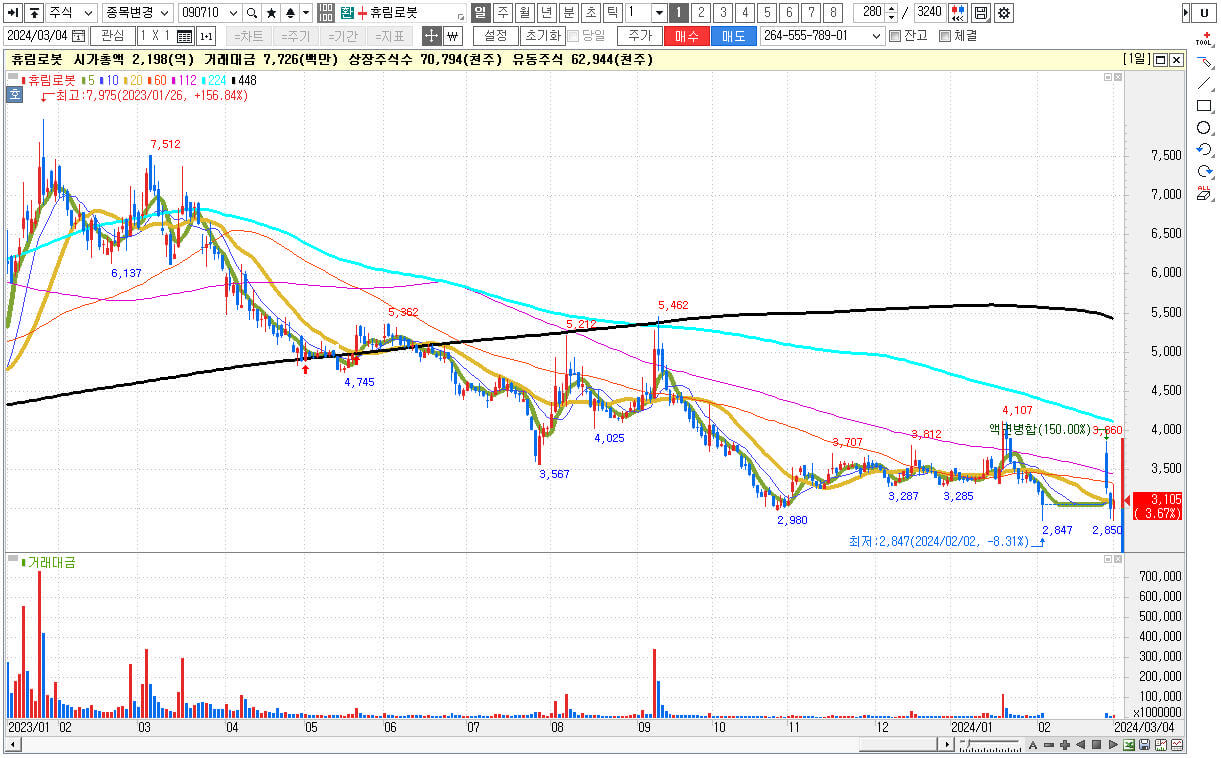Select numbered tab 3
Image resolution: width=1221 pixels, height=758 pixels.
[723, 13]
